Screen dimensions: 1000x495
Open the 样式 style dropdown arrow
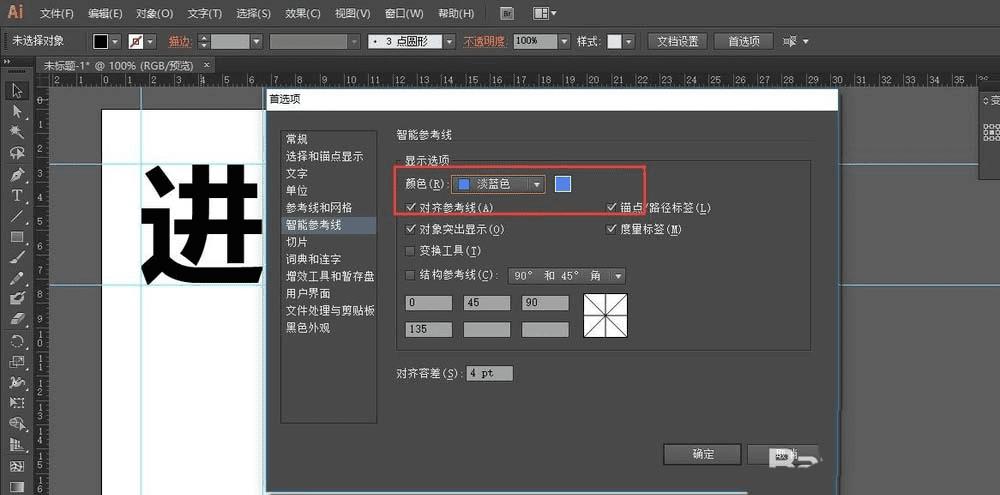629,41
